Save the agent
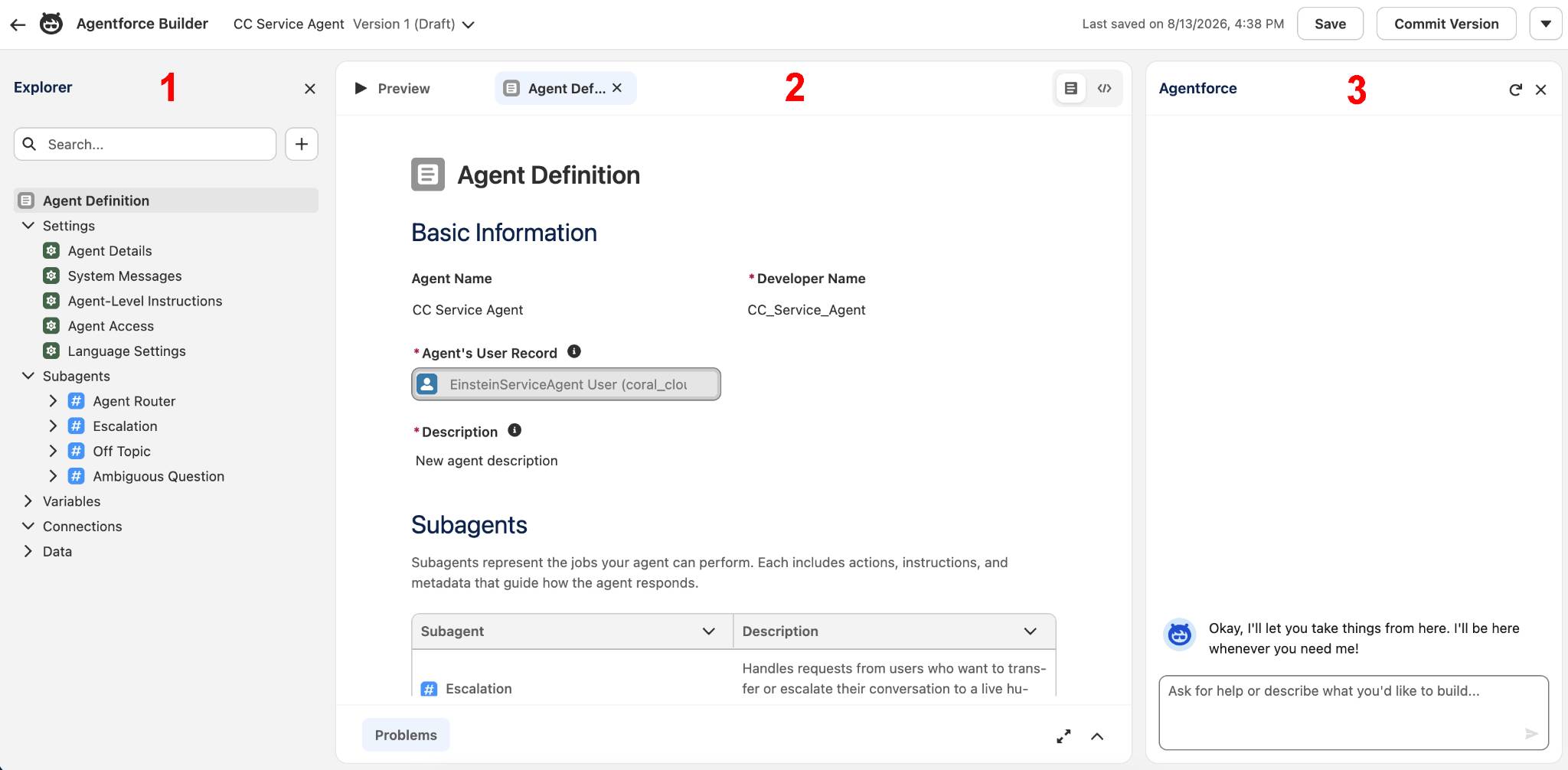Viewport: 1568px width, 770px height. click(x=1330, y=24)
